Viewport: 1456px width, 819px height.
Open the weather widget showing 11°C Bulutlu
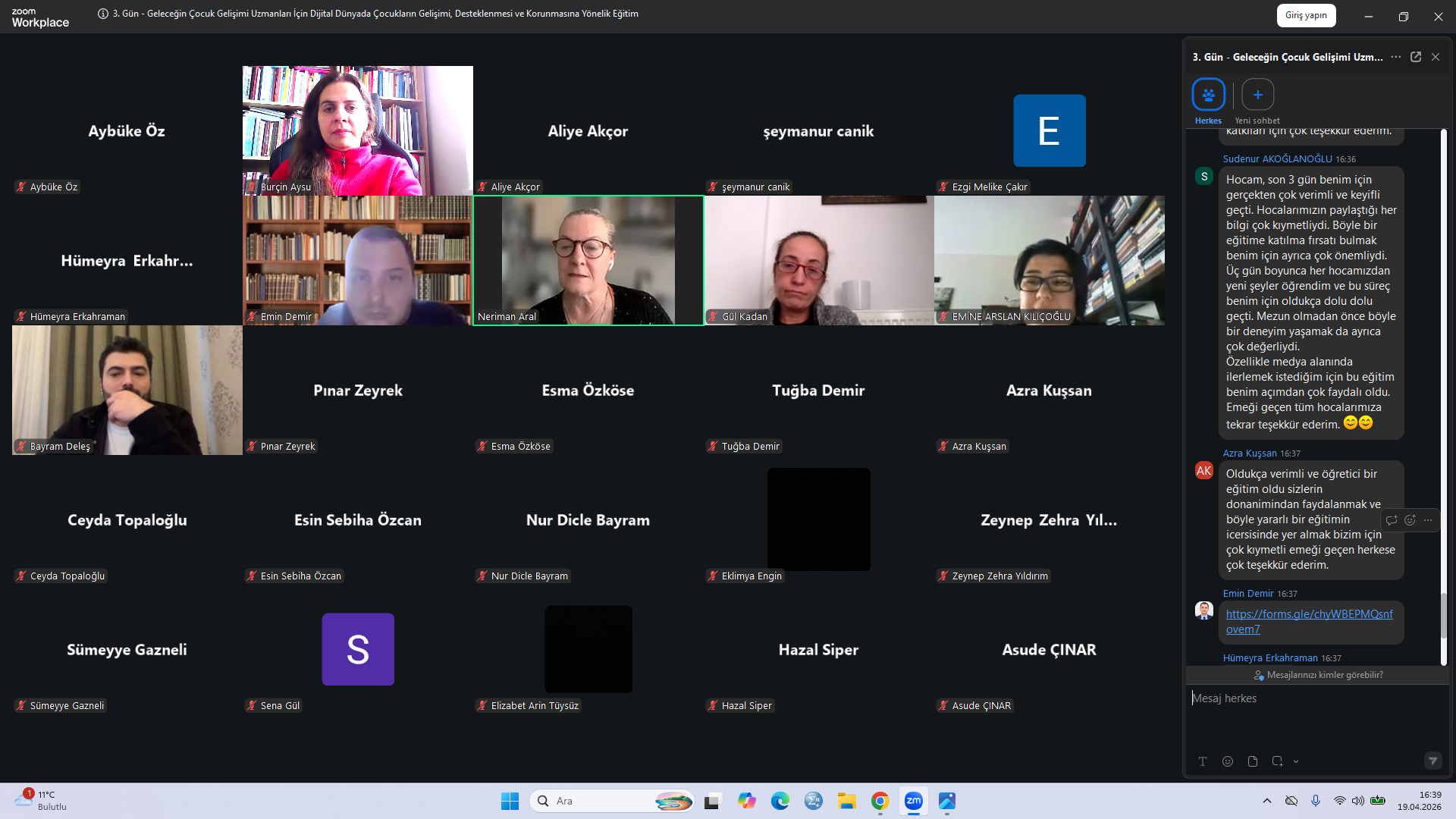pos(42,801)
